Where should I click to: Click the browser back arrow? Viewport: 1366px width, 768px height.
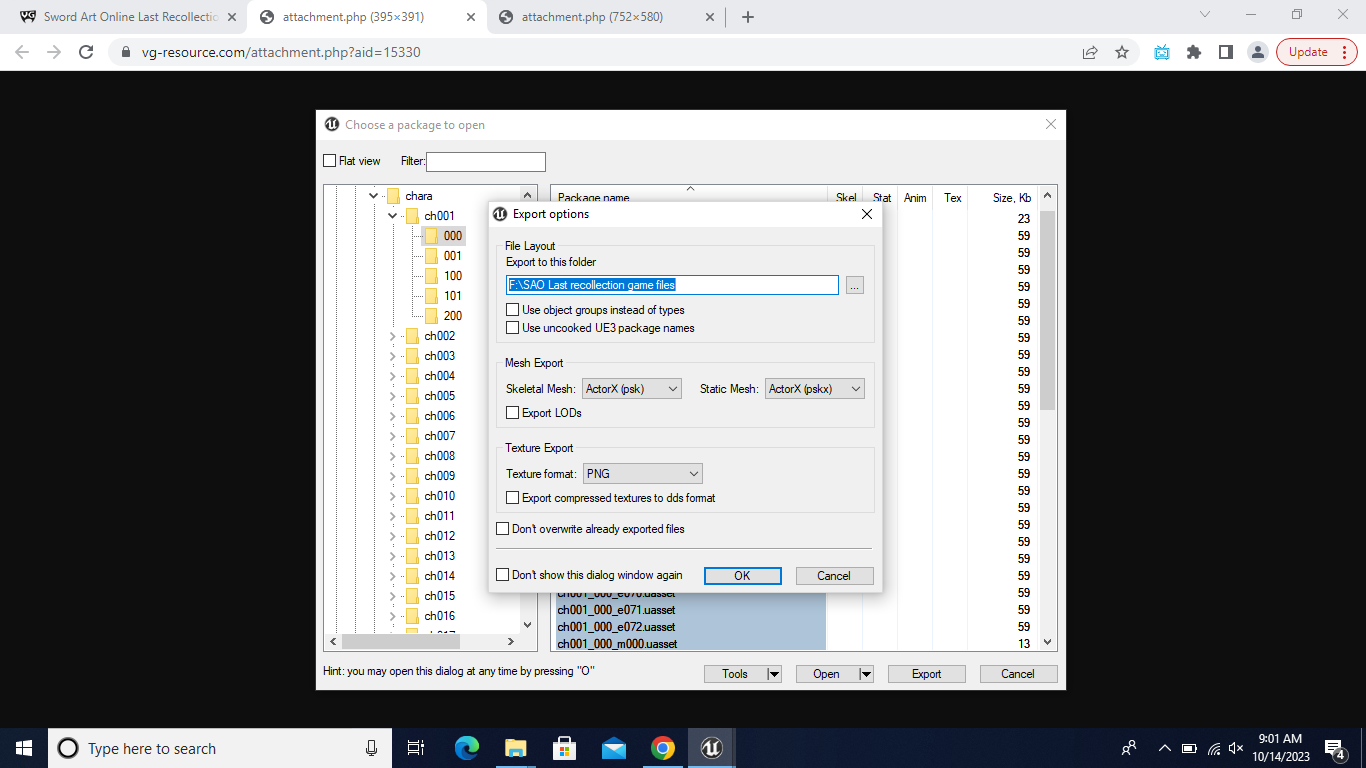coord(22,52)
